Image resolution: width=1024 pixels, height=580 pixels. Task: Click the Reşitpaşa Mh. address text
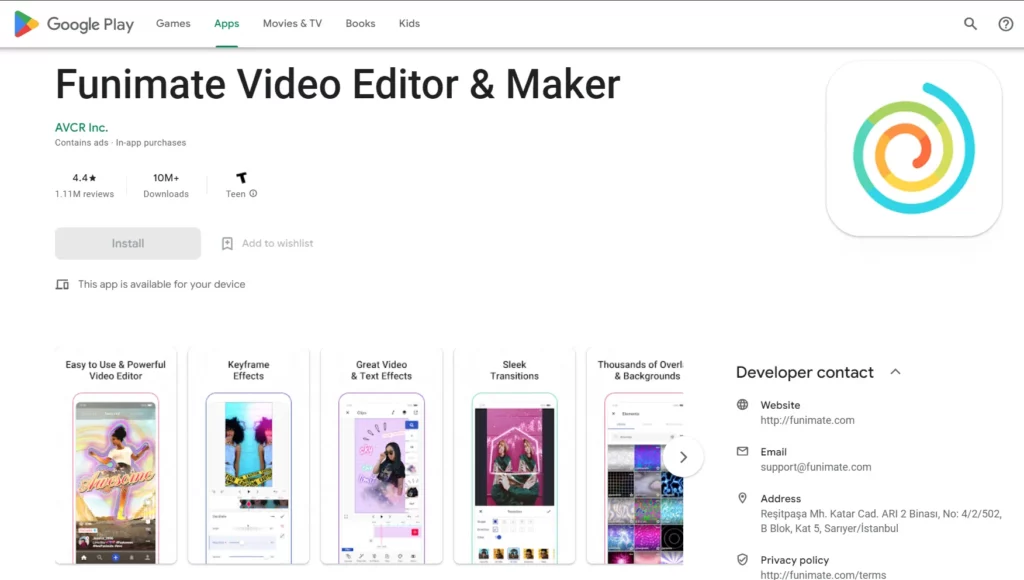coord(881,521)
